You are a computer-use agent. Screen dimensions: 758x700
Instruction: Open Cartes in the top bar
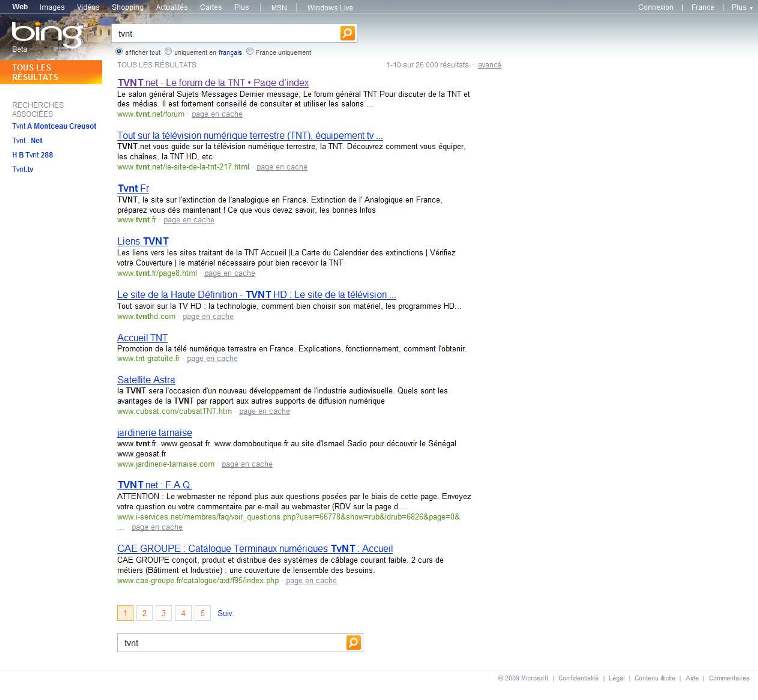[x=211, y=7]
